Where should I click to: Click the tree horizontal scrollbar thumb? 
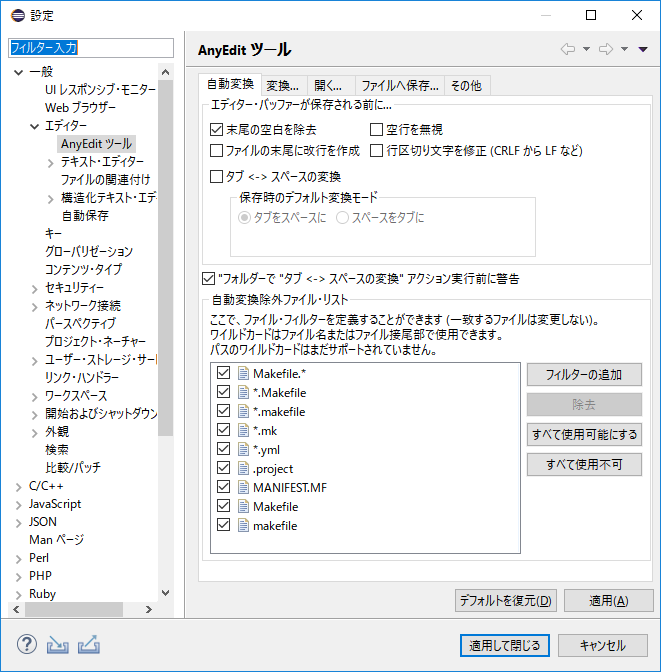[x=74, y=609]
